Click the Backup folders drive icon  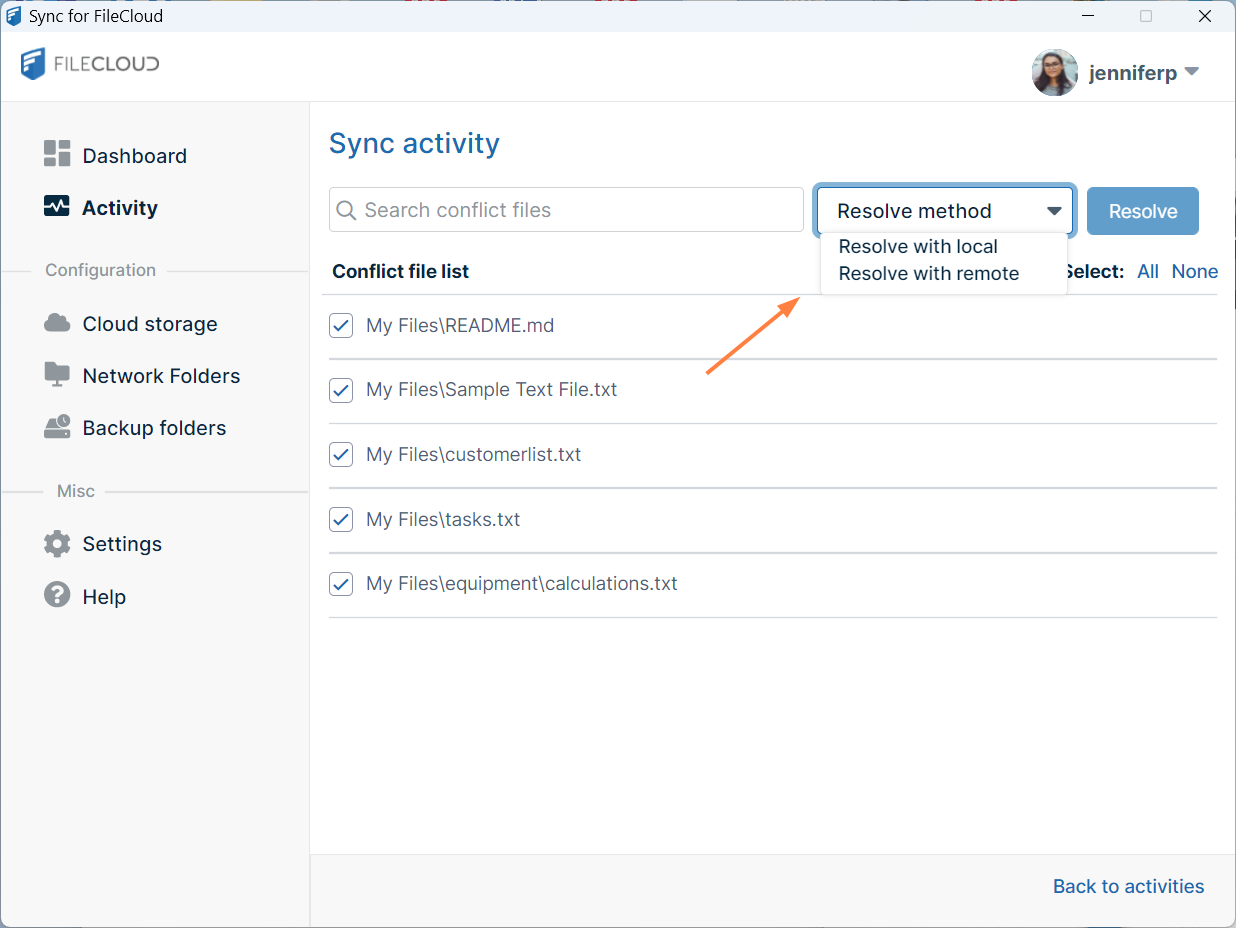57,427
